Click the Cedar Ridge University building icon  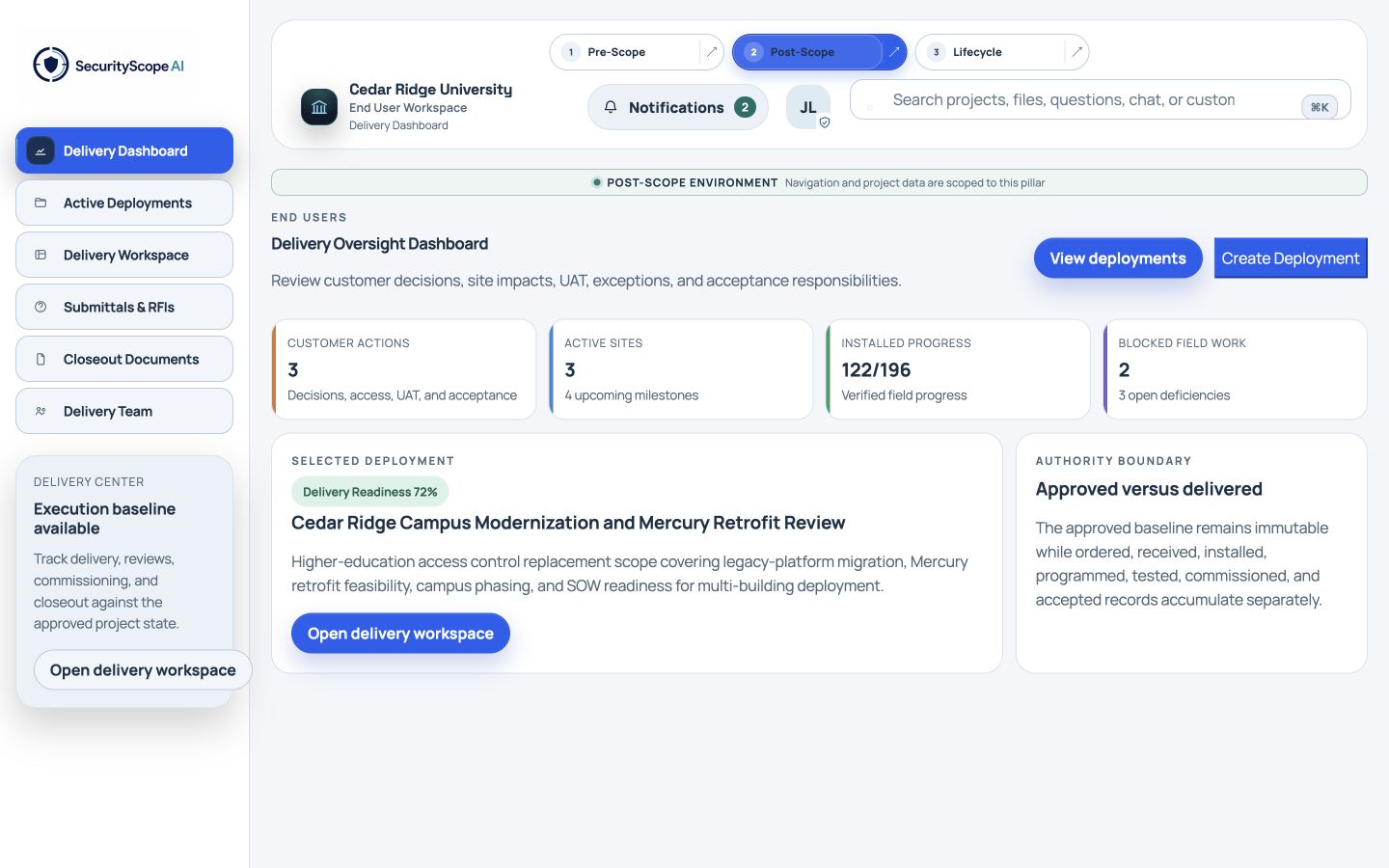click(x=319, y=107)
